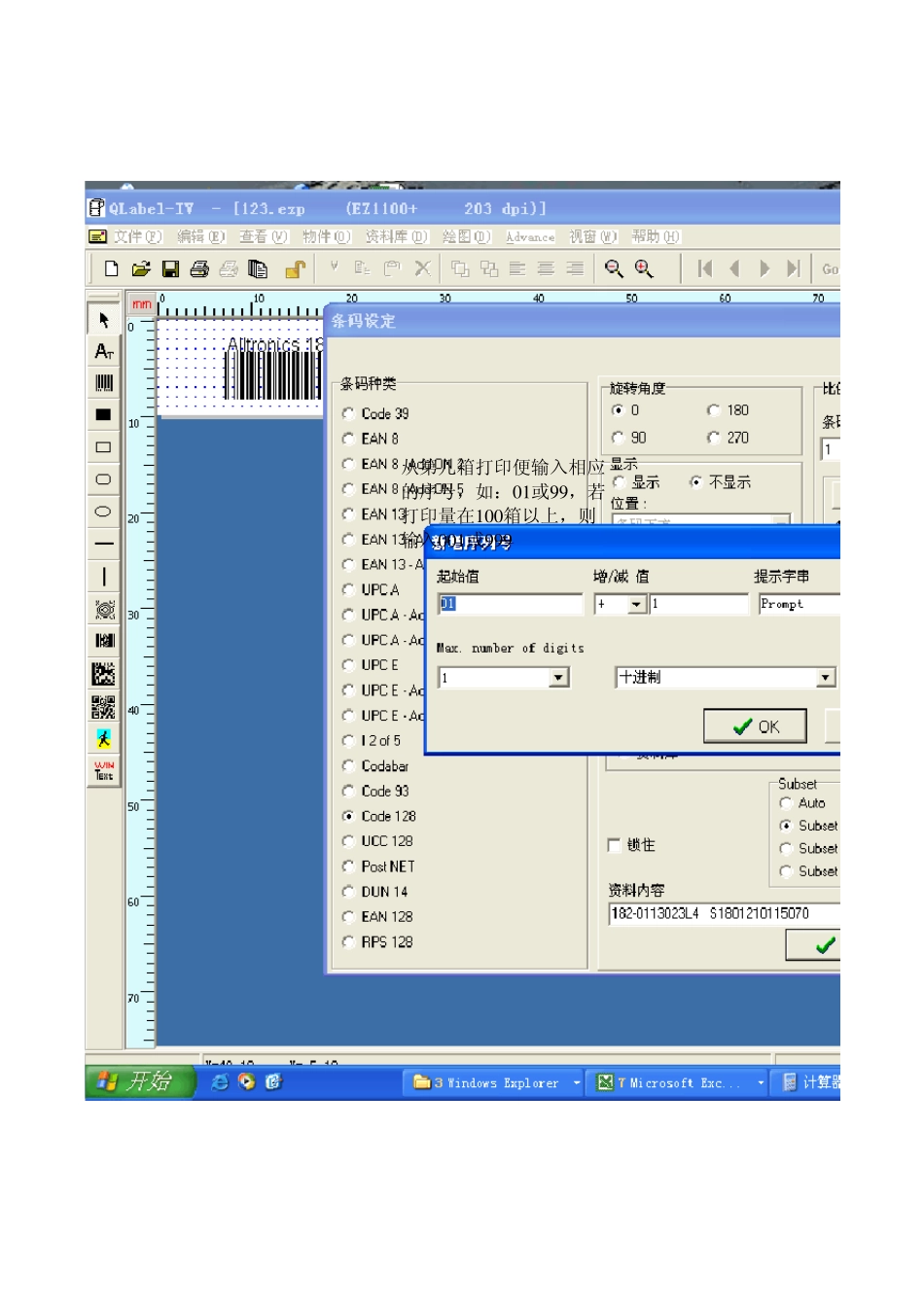Create a new label file
Screen dimensions: 924x1308
point(111,268)
